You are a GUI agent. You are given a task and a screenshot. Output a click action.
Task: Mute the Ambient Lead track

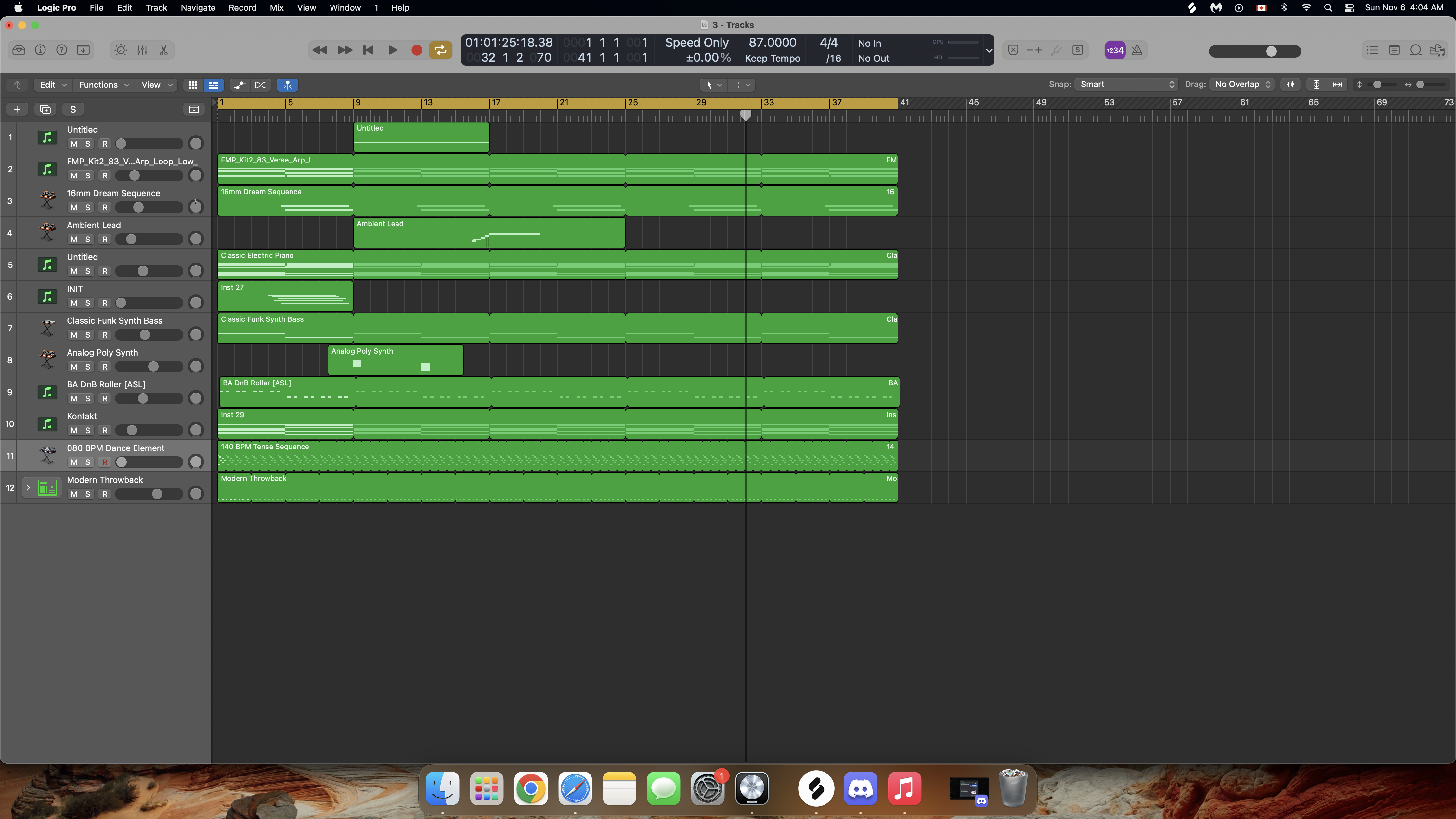point(74,240)
